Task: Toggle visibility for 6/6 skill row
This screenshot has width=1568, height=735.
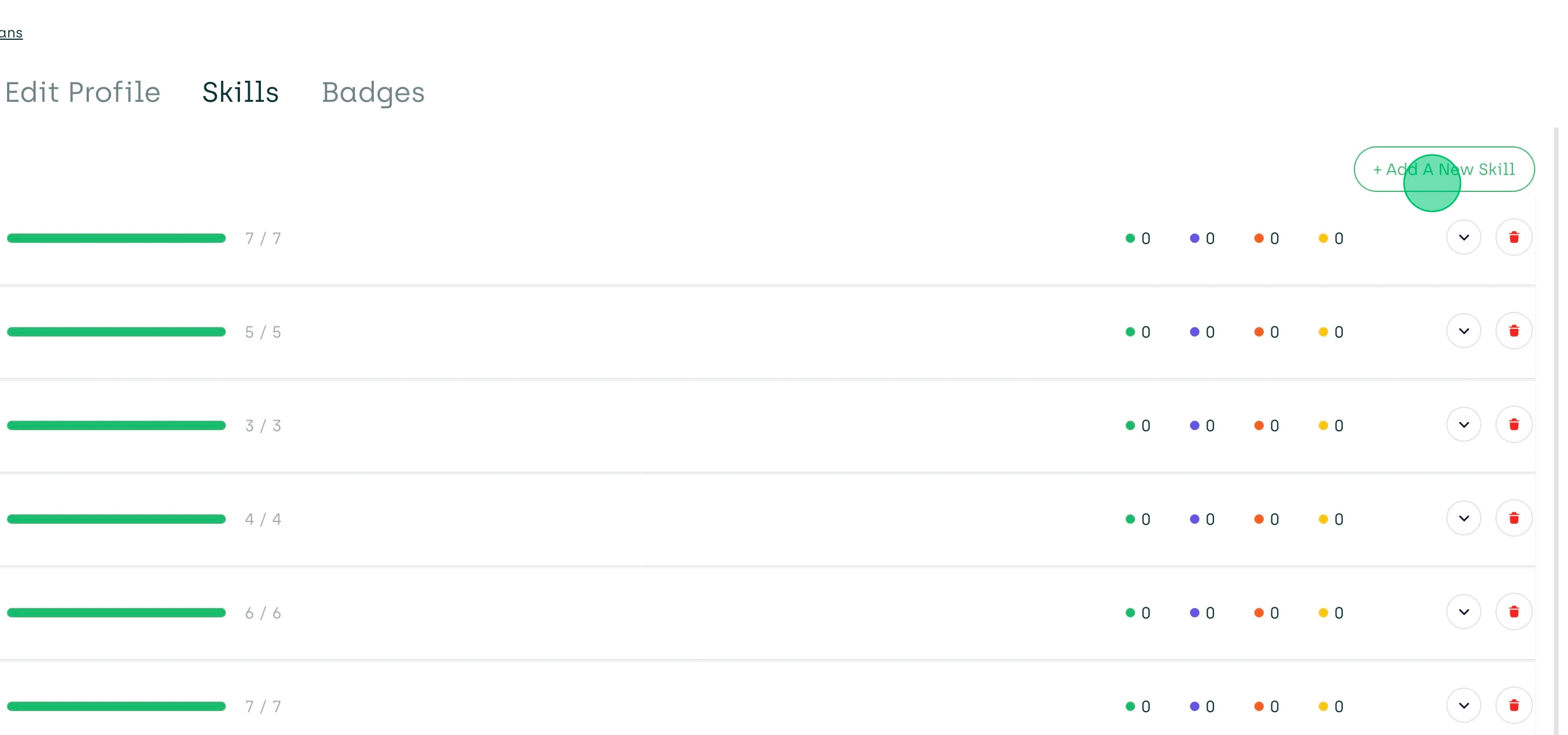Action: (1463, 612)
